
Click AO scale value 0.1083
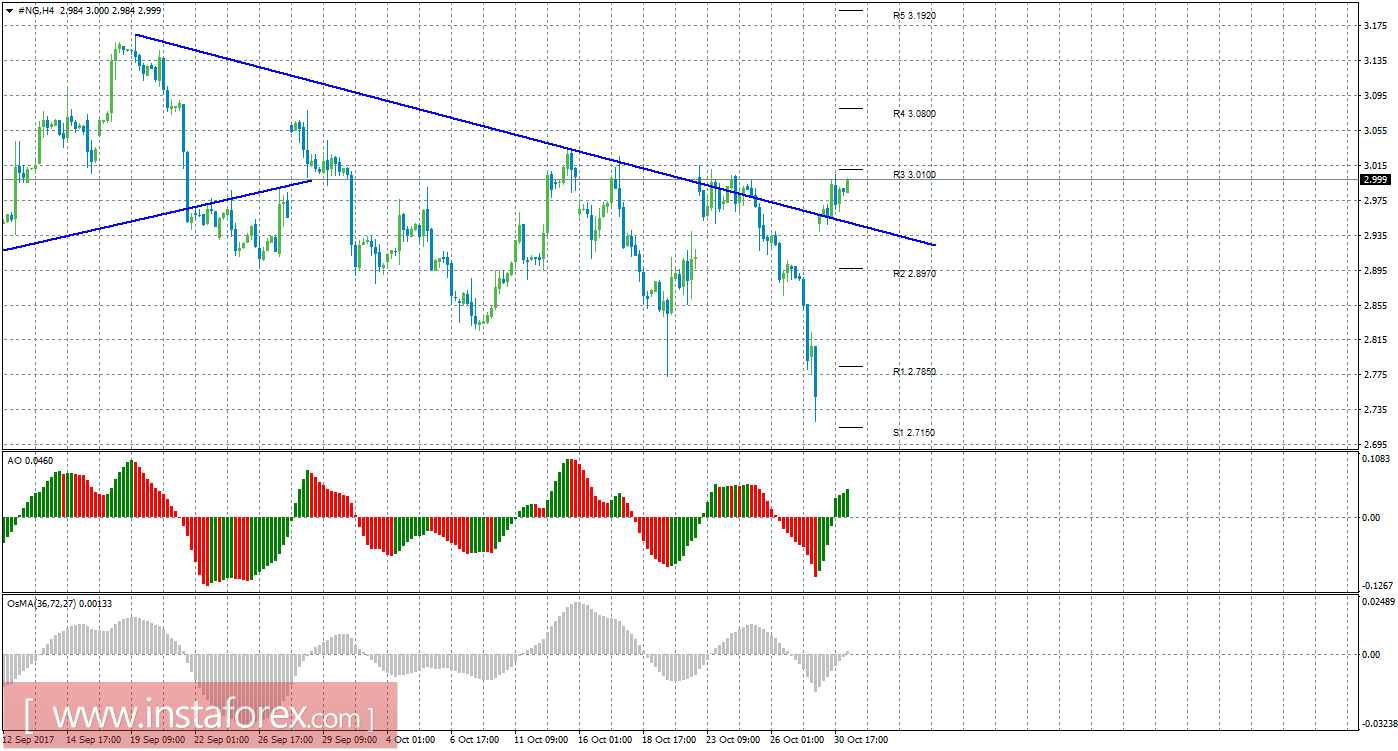coord(1377,459)
